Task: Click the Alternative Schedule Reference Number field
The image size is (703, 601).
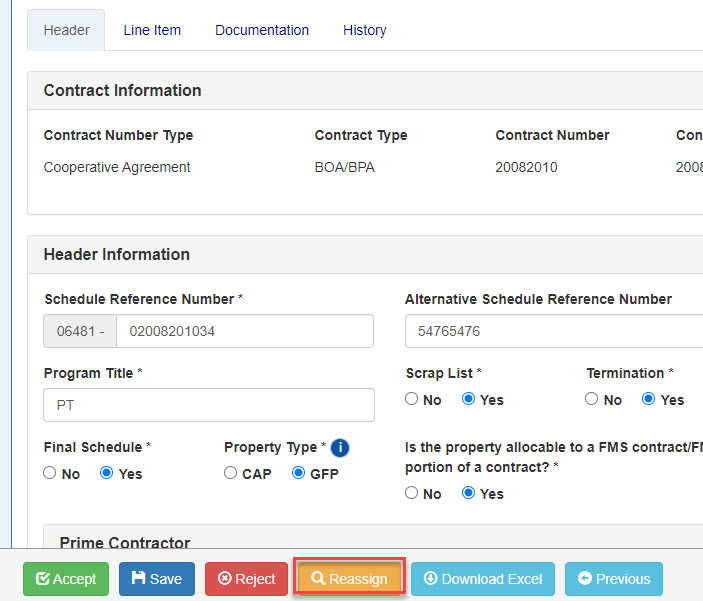Action: tap(553, 331)
